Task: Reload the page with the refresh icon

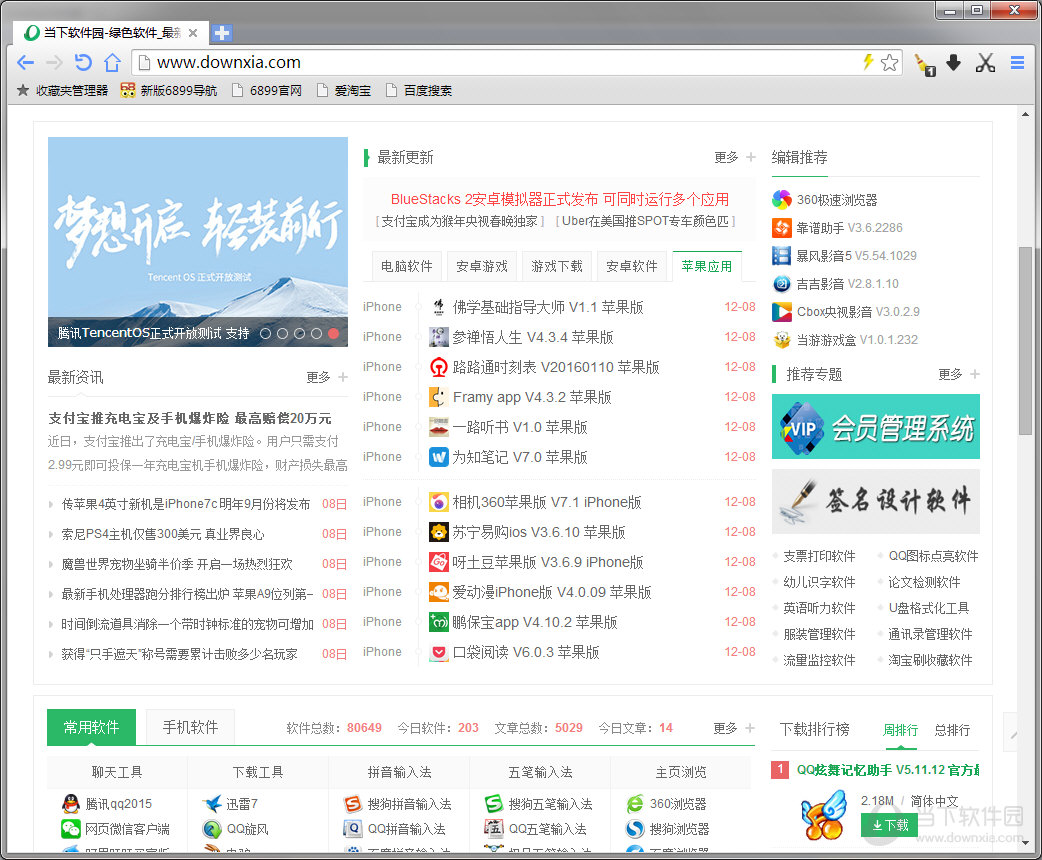Action: pos(82,62)
